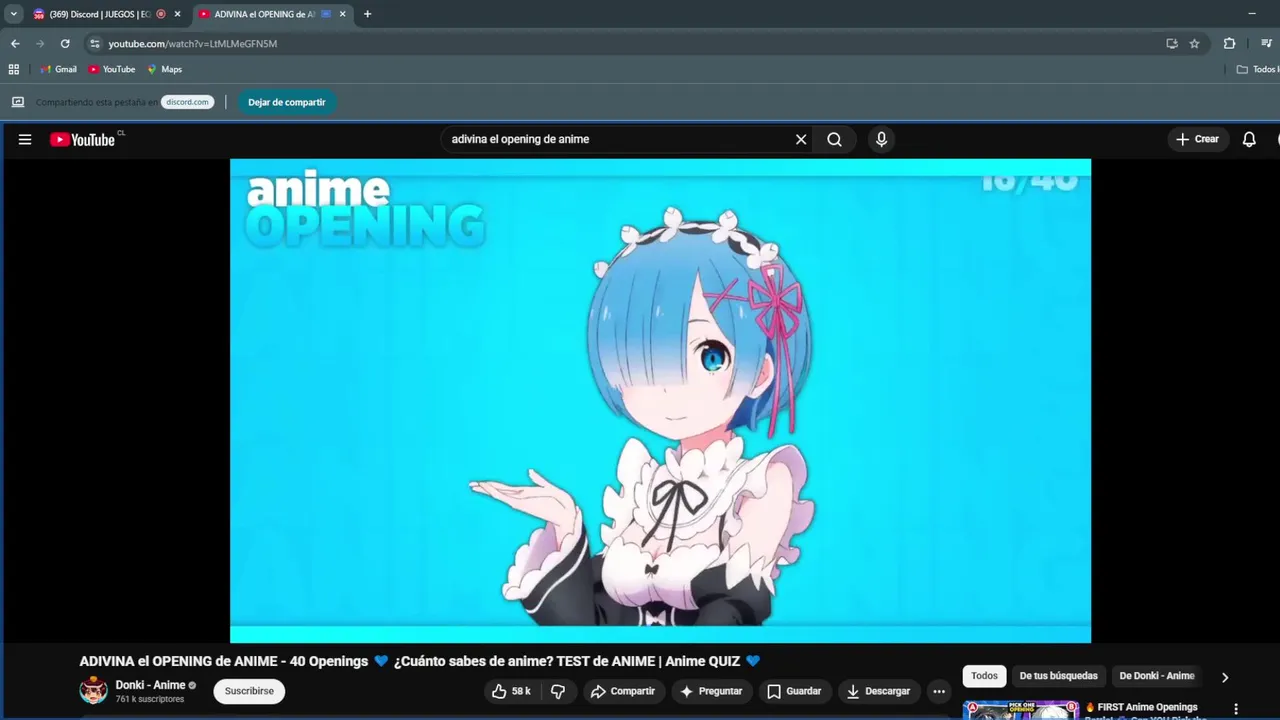Subscribe with the Suscribirse button

click(249, 691)
